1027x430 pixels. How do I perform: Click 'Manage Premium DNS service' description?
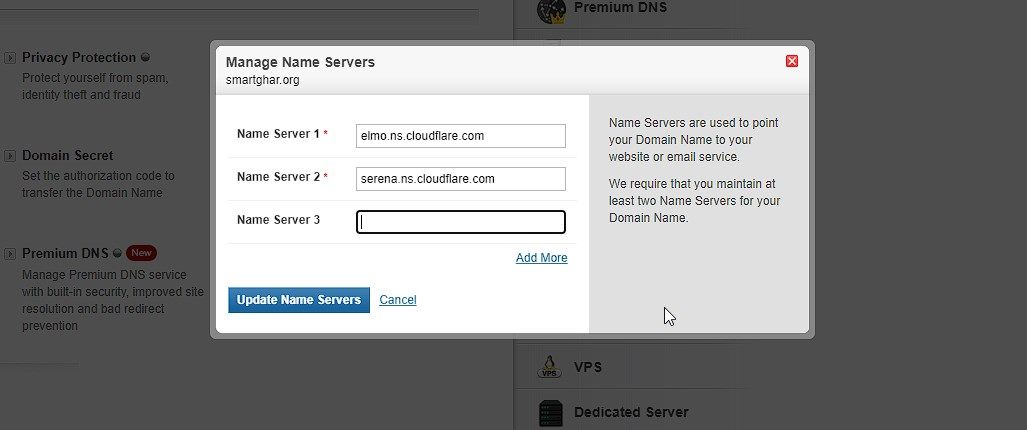coord(113,300)
